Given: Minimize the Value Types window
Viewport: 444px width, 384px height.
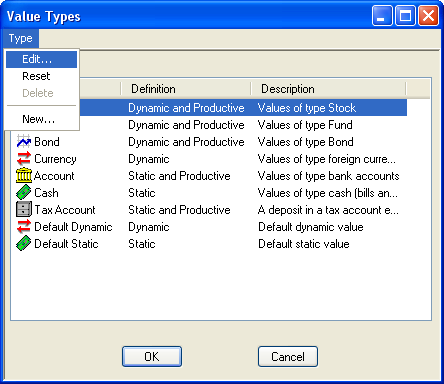Looking at the screenshot, I should [x=382, y=16].
